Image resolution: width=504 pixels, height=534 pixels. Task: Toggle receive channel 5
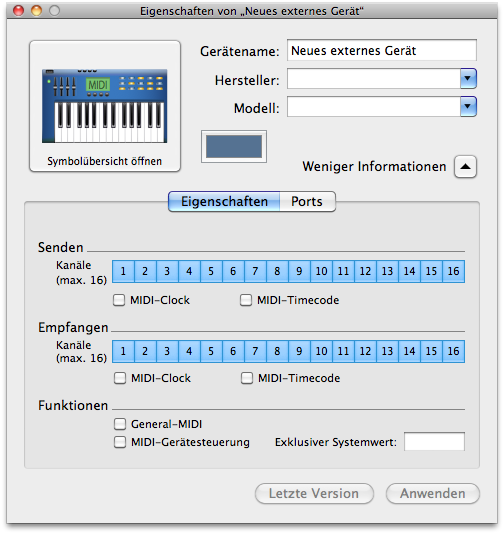point(211,351)
